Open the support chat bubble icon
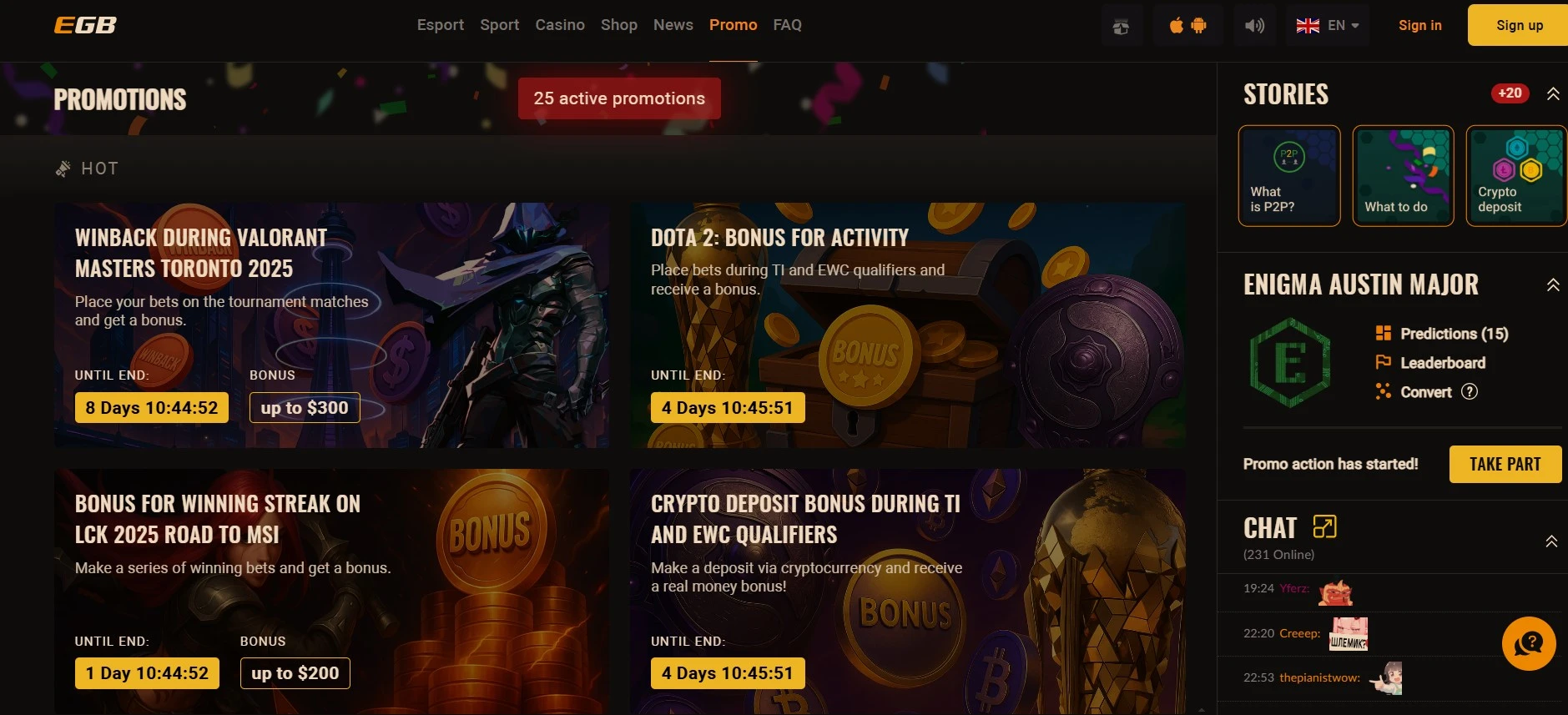Screen dimensions: 1568x715 click(x=1529, y=643)
